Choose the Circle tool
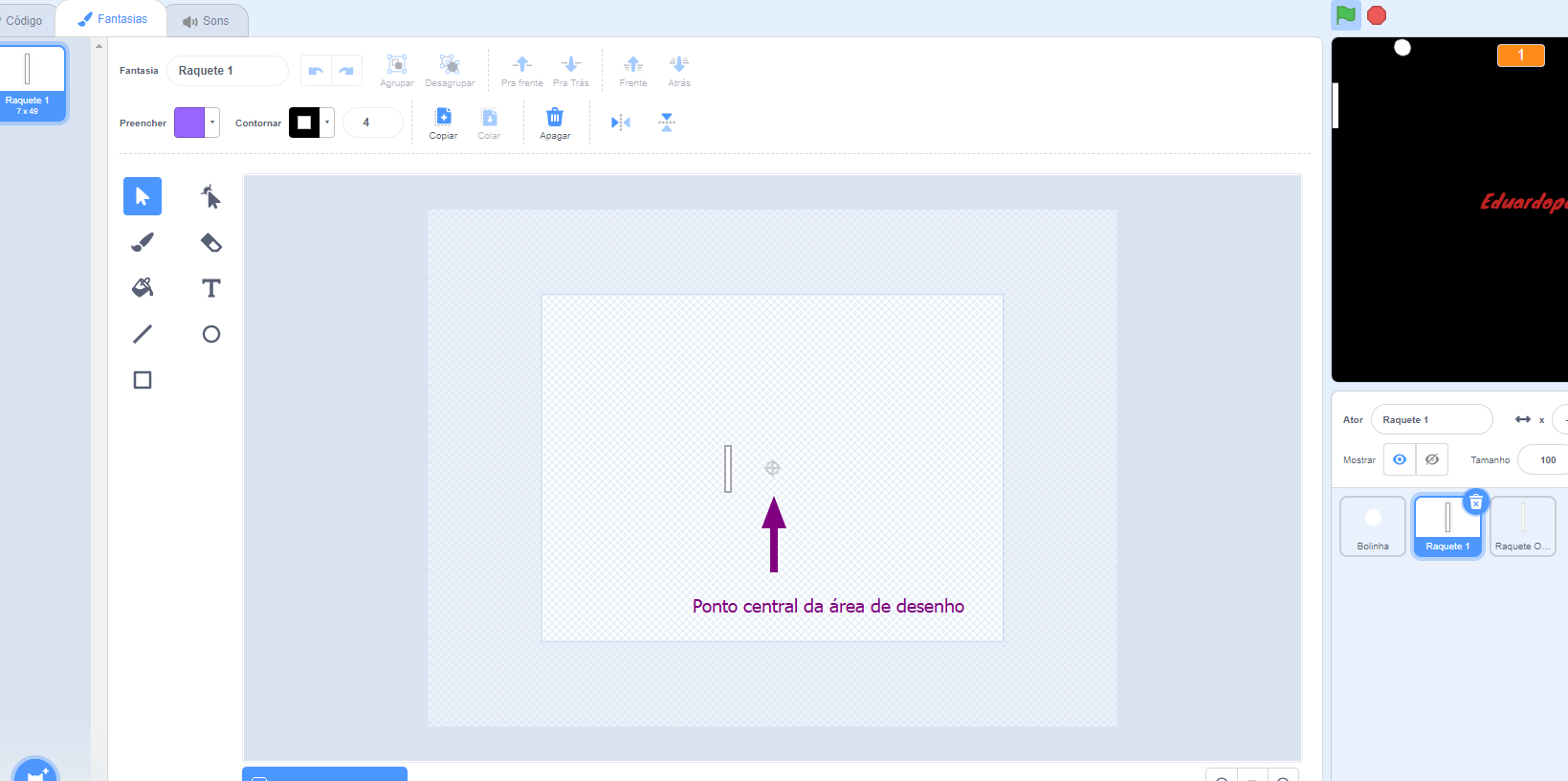Screen dimensions: 1568x781 pyautogui.click(x=211, y=334)
